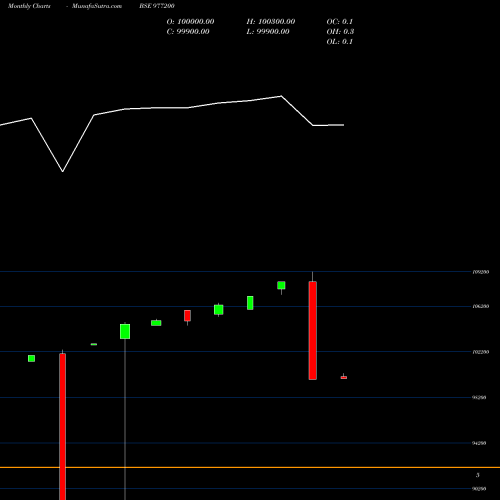Click the orange horizontal level line
The width and height of the screenshot is (500, 500).
(250, 467)
